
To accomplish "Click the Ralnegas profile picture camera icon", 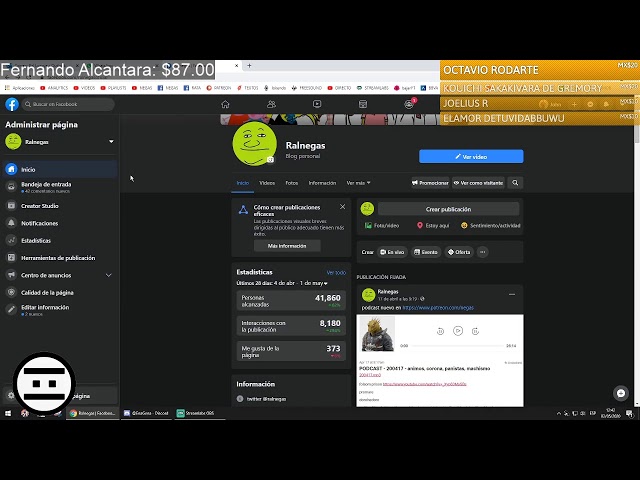I will click(x=270, y=160).
